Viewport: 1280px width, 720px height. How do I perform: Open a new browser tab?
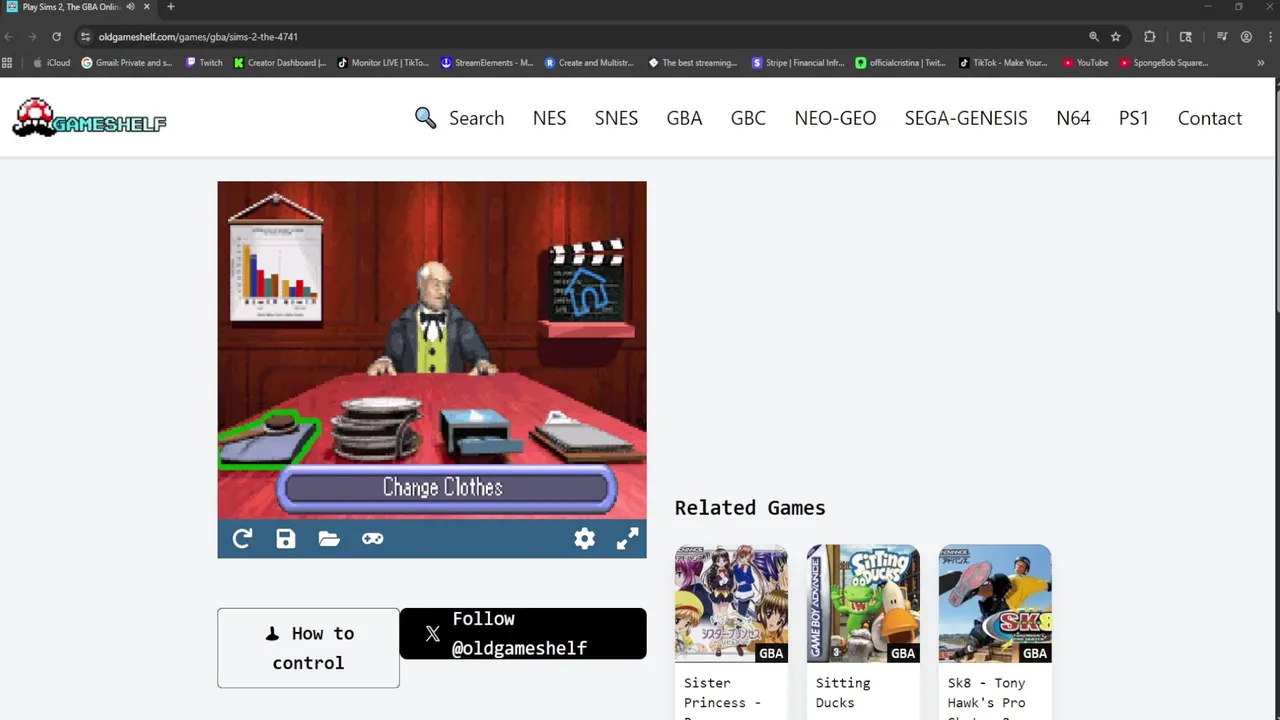click(x=170, y=7)
